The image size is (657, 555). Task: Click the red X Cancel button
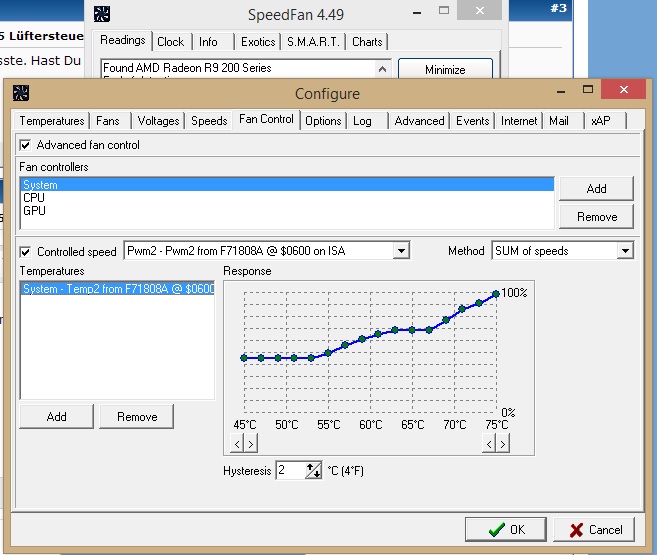[594, 530]
